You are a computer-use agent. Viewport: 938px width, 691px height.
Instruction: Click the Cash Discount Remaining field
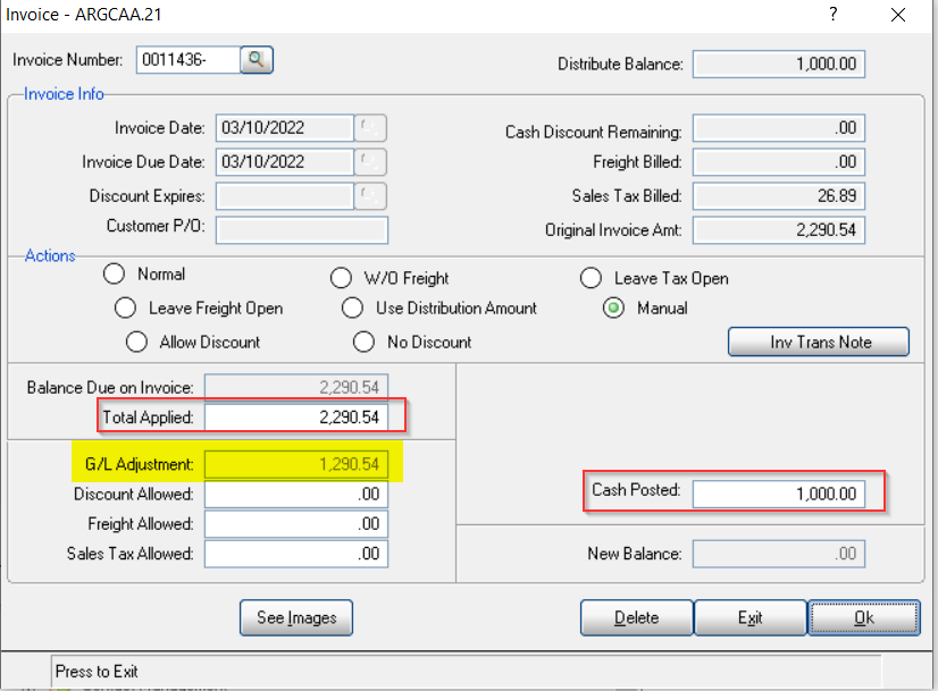pos(779,128)
